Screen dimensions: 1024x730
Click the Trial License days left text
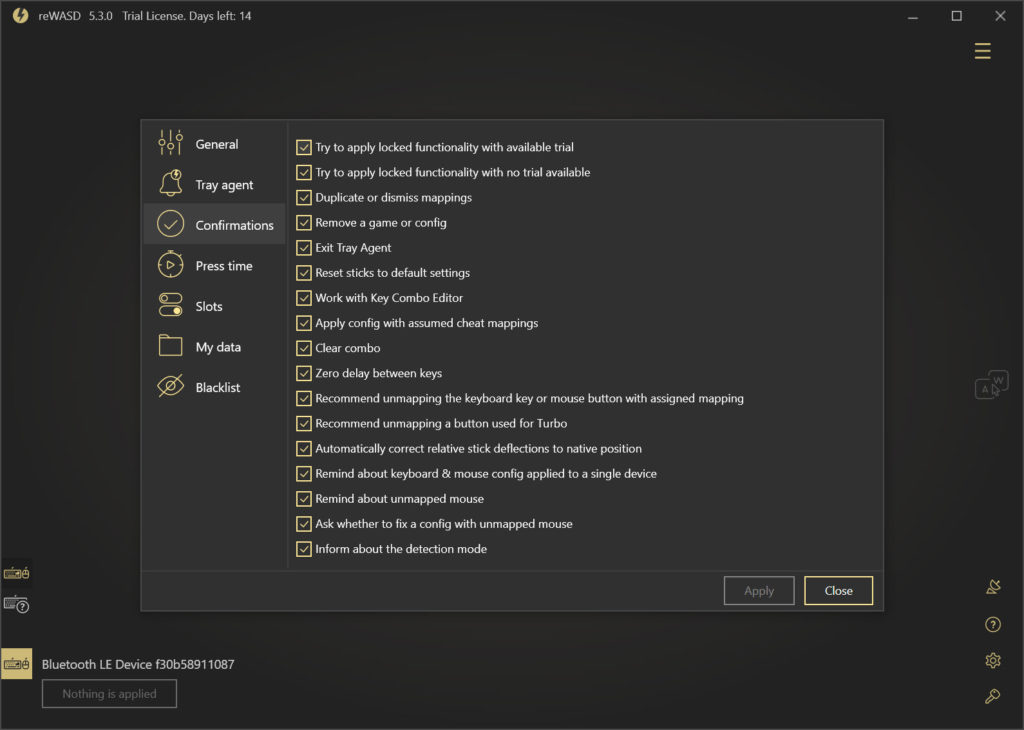tap(187, 16)
